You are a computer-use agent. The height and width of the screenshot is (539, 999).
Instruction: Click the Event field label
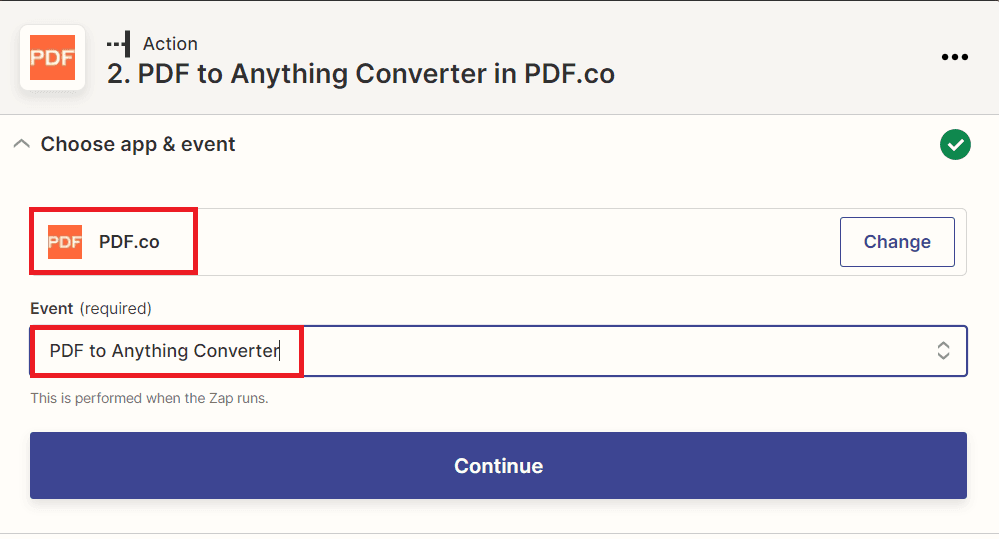[52, 308]
